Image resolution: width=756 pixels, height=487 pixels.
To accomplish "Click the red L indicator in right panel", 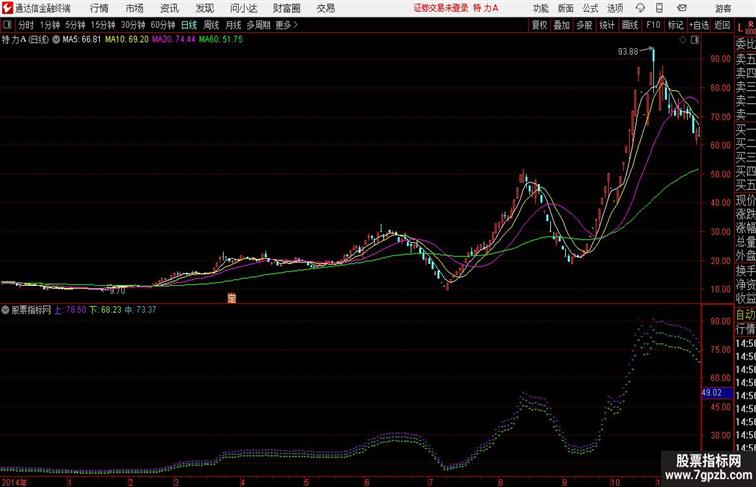I will 740,28.
